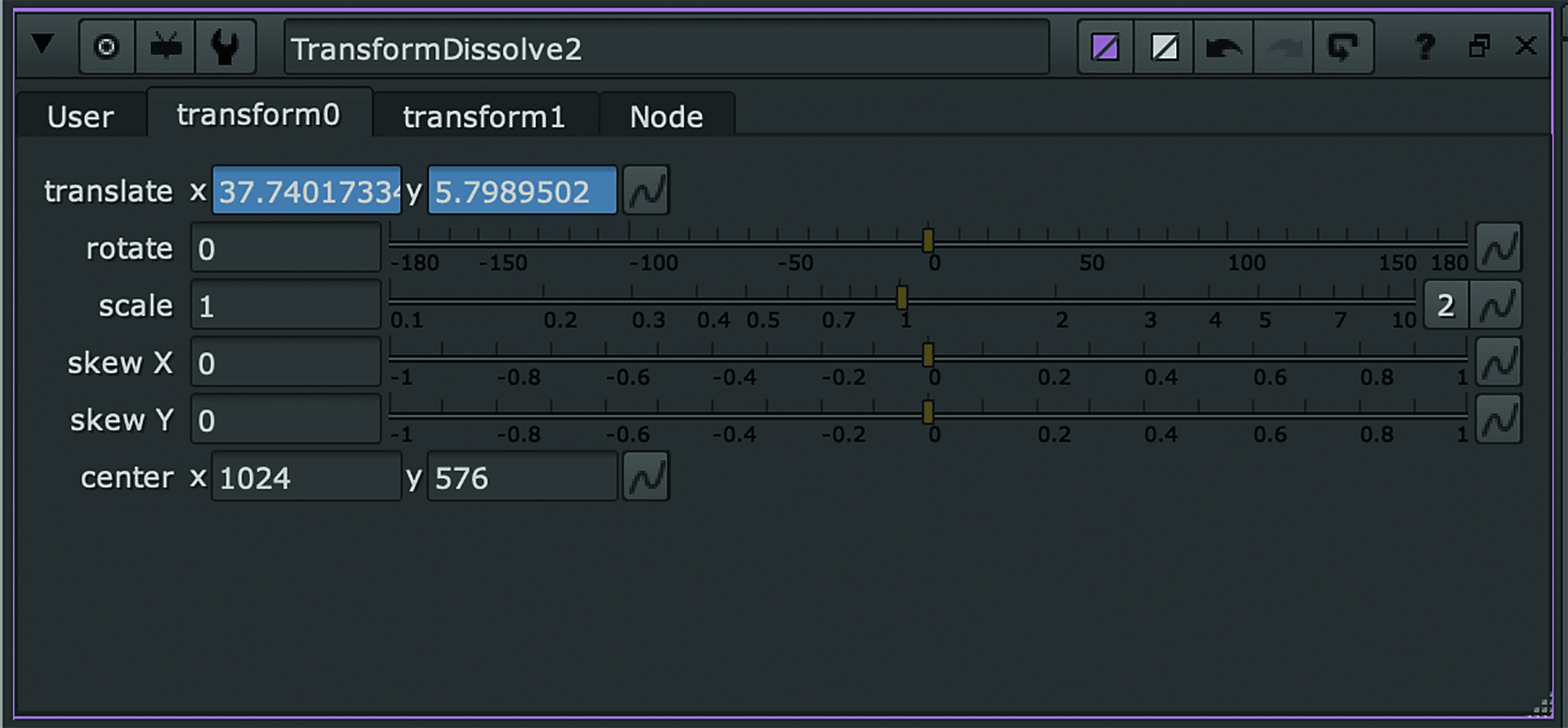Collapse node controls with the disclosure triangle

[x=42, y=47]
